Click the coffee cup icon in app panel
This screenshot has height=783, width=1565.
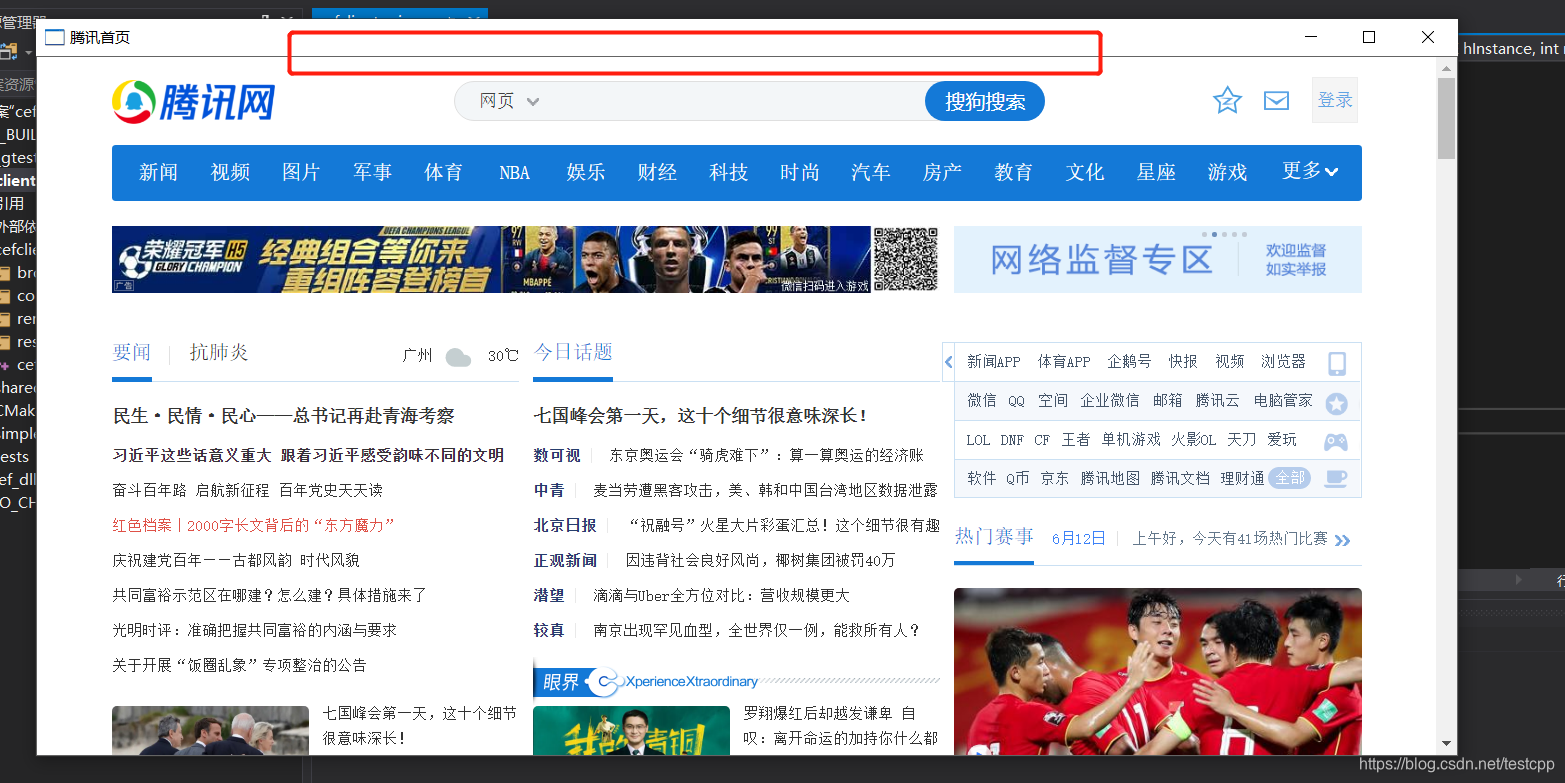pyautogui.click(x=1336, y=478)
